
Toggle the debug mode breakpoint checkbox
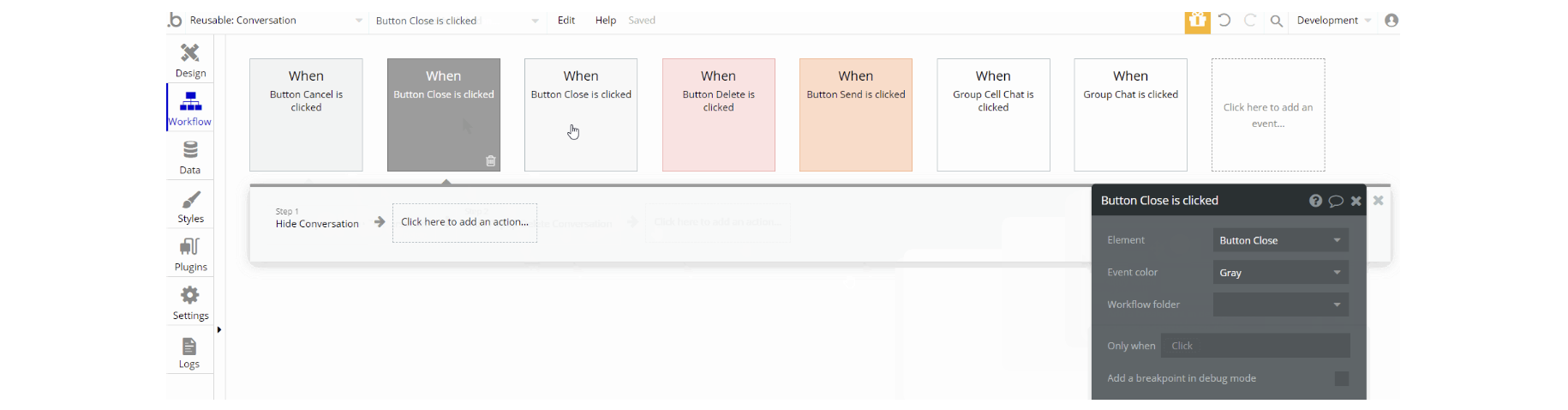point(1341,378)
